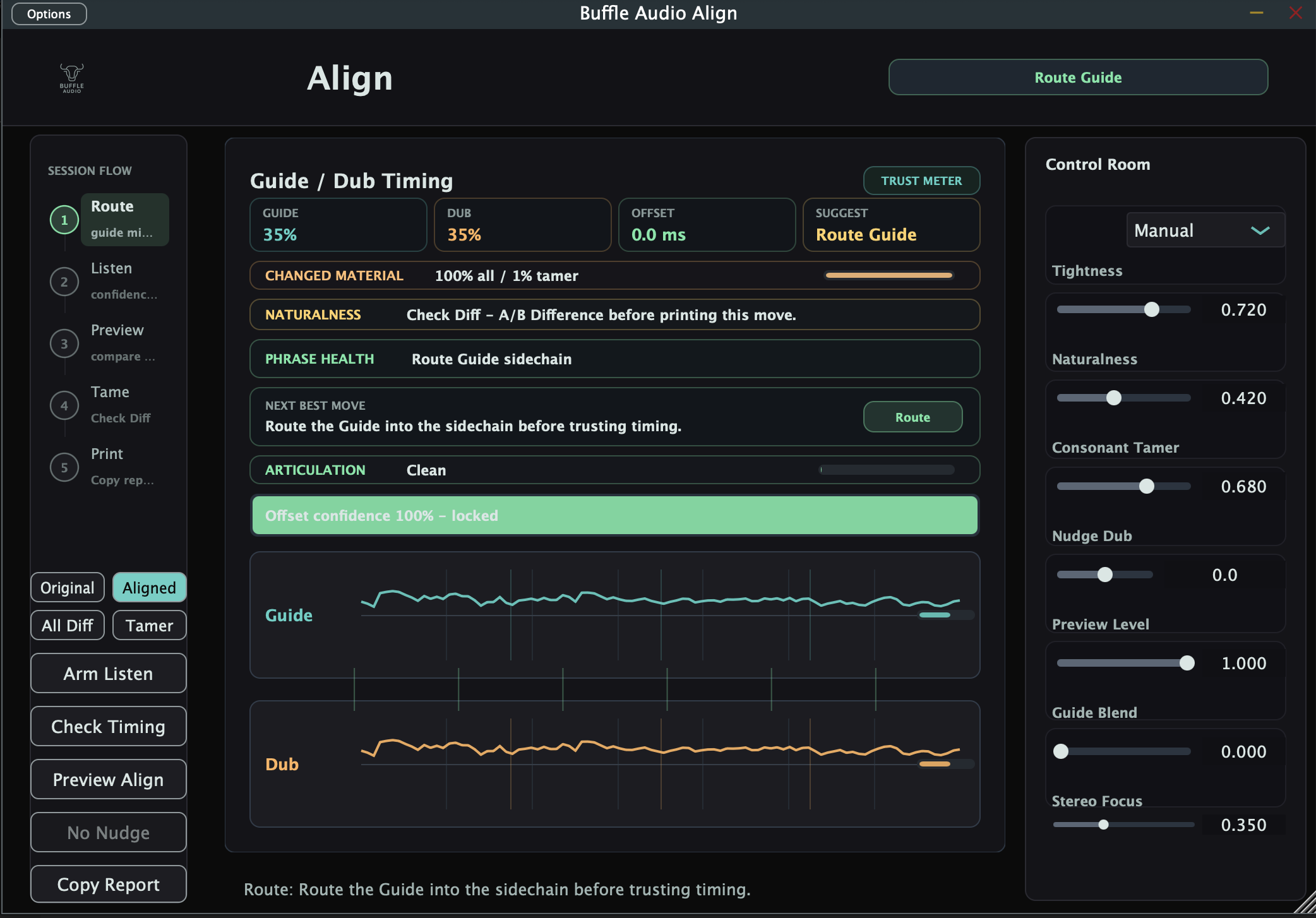Click the bottom Route status message

(x=497, y=890)
